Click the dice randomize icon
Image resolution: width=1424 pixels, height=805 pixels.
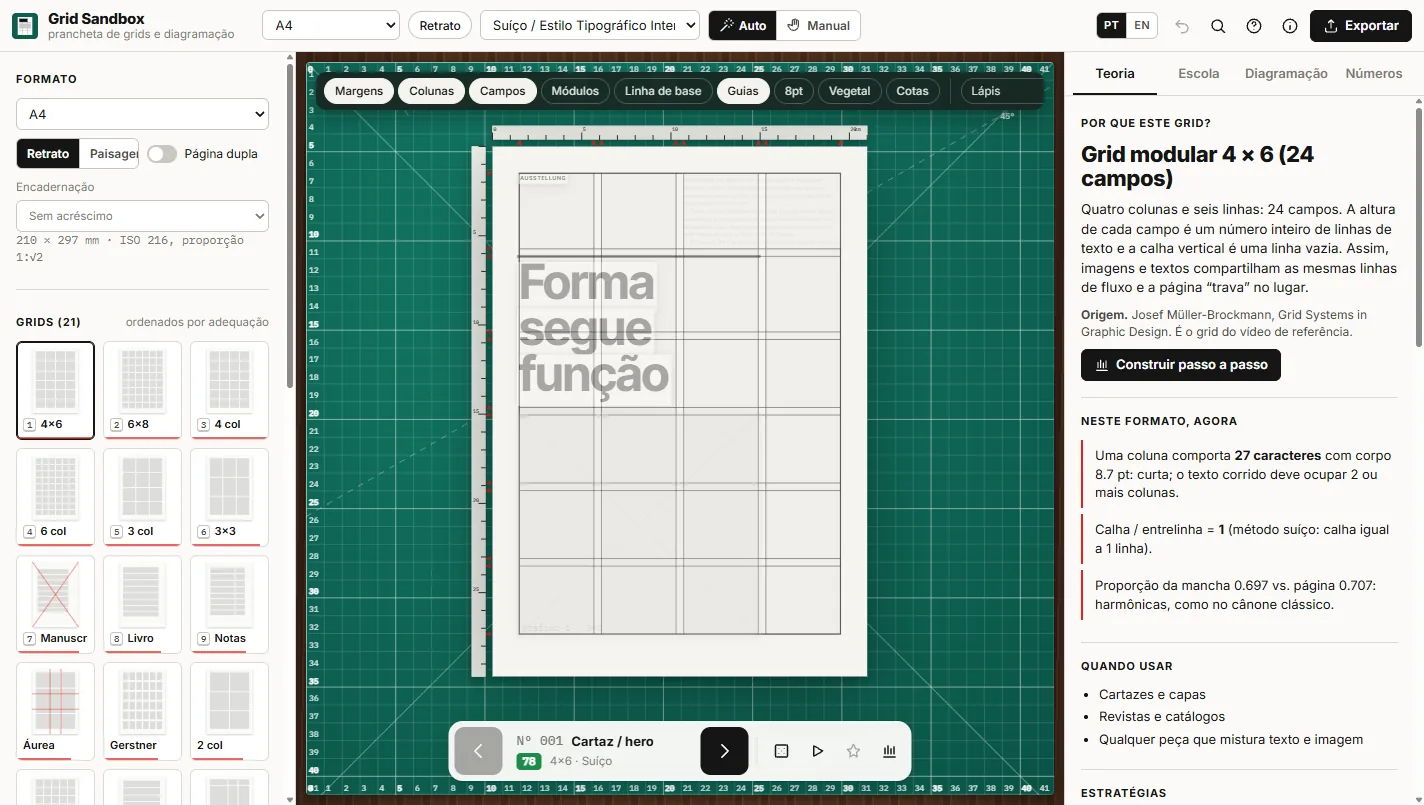tap(782, 751)
